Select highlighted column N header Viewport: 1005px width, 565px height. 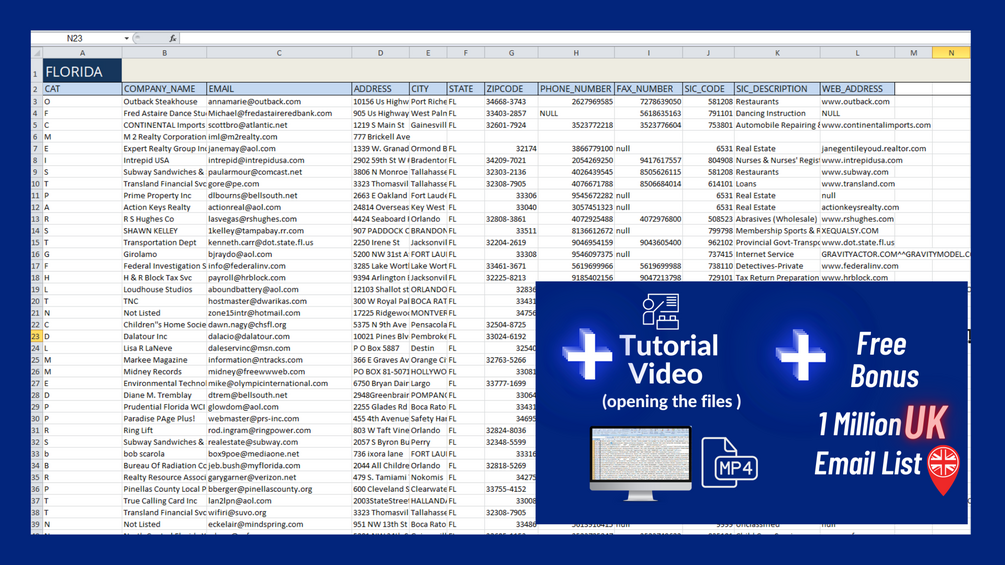951,53
